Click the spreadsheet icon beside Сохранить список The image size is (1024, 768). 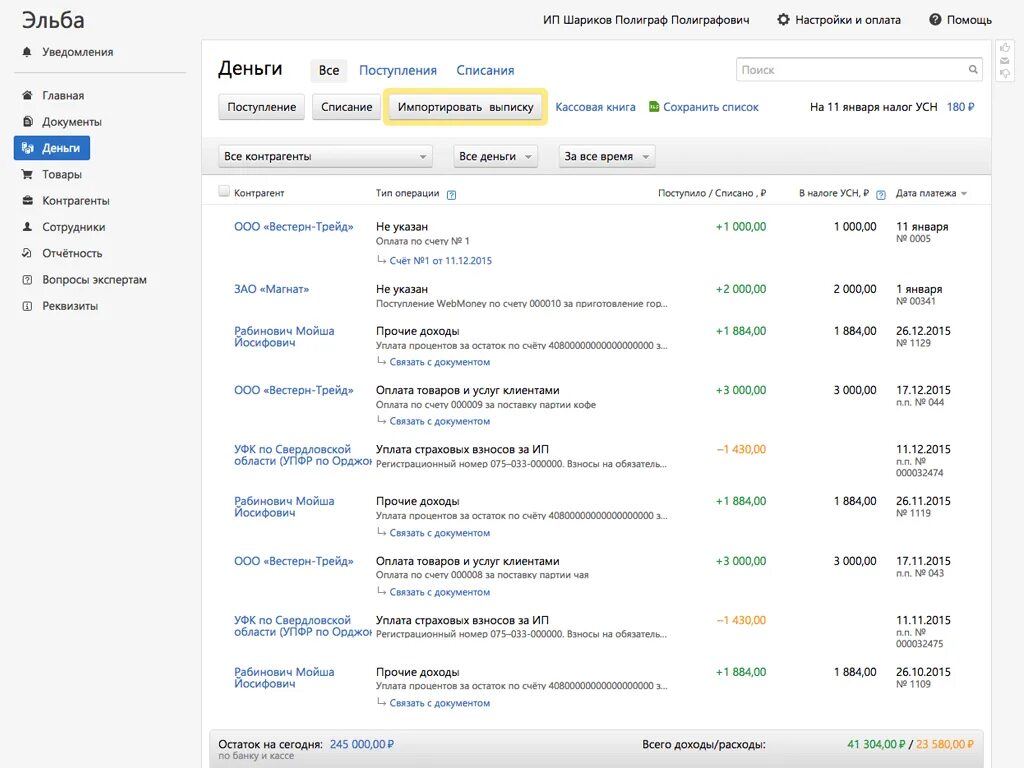tap(654, 107)
